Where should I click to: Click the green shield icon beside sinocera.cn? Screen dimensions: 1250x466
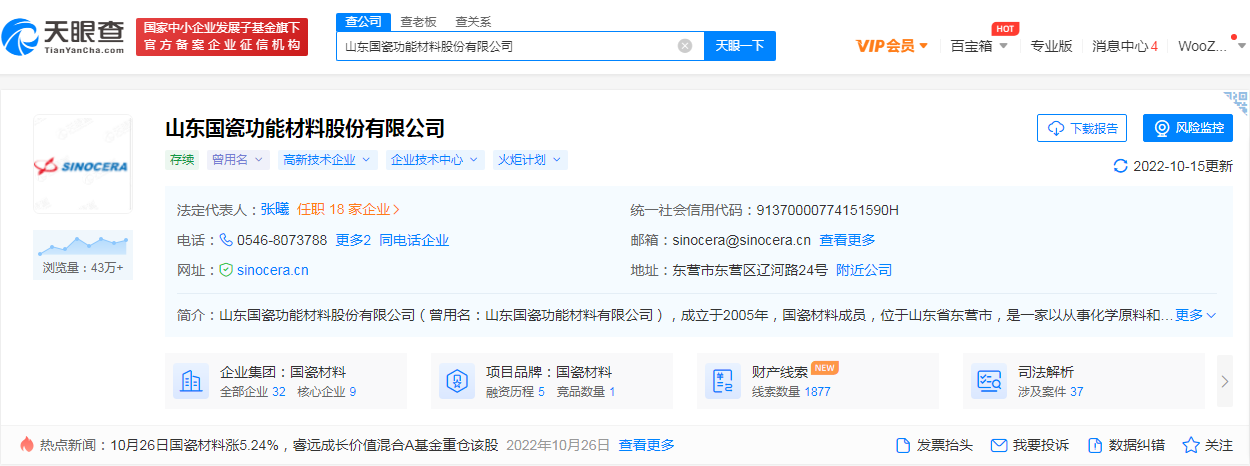226,270
